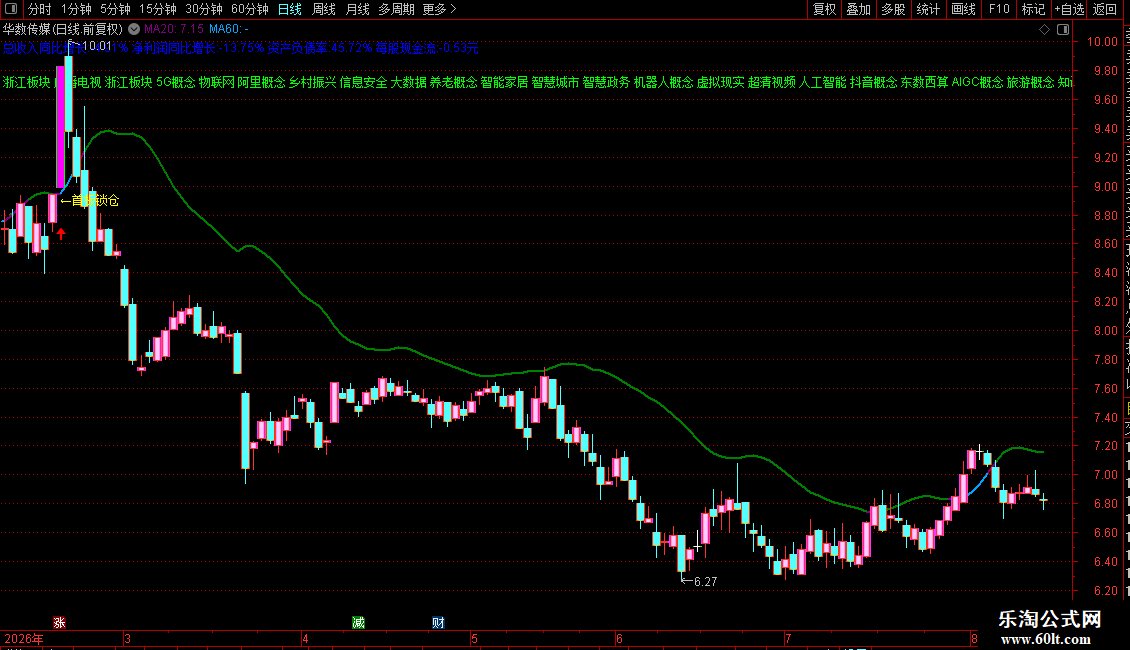
Task: Click the 旅游概念 concept tag
Action: 1031,82
